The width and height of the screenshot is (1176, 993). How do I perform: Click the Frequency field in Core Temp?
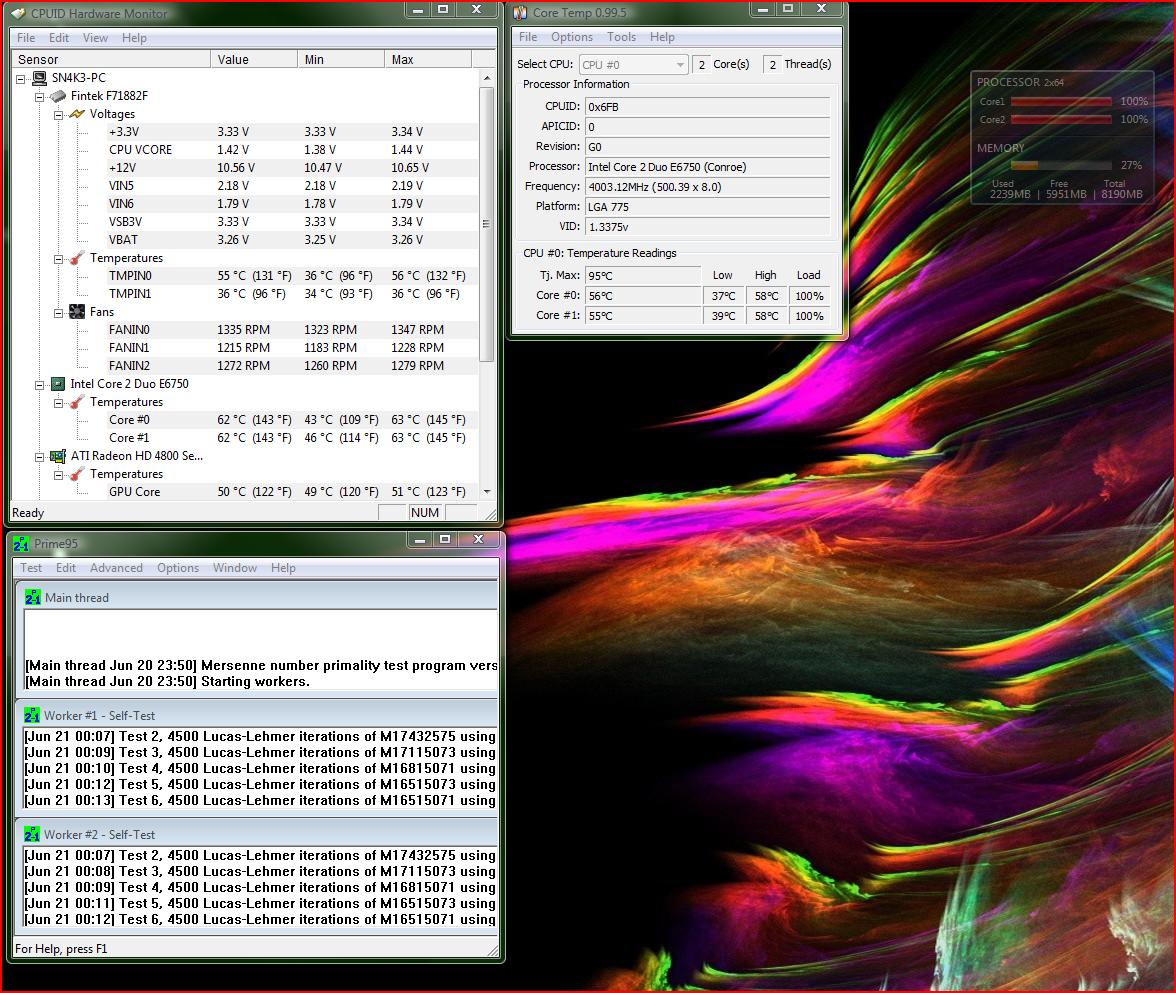point(707,187)
